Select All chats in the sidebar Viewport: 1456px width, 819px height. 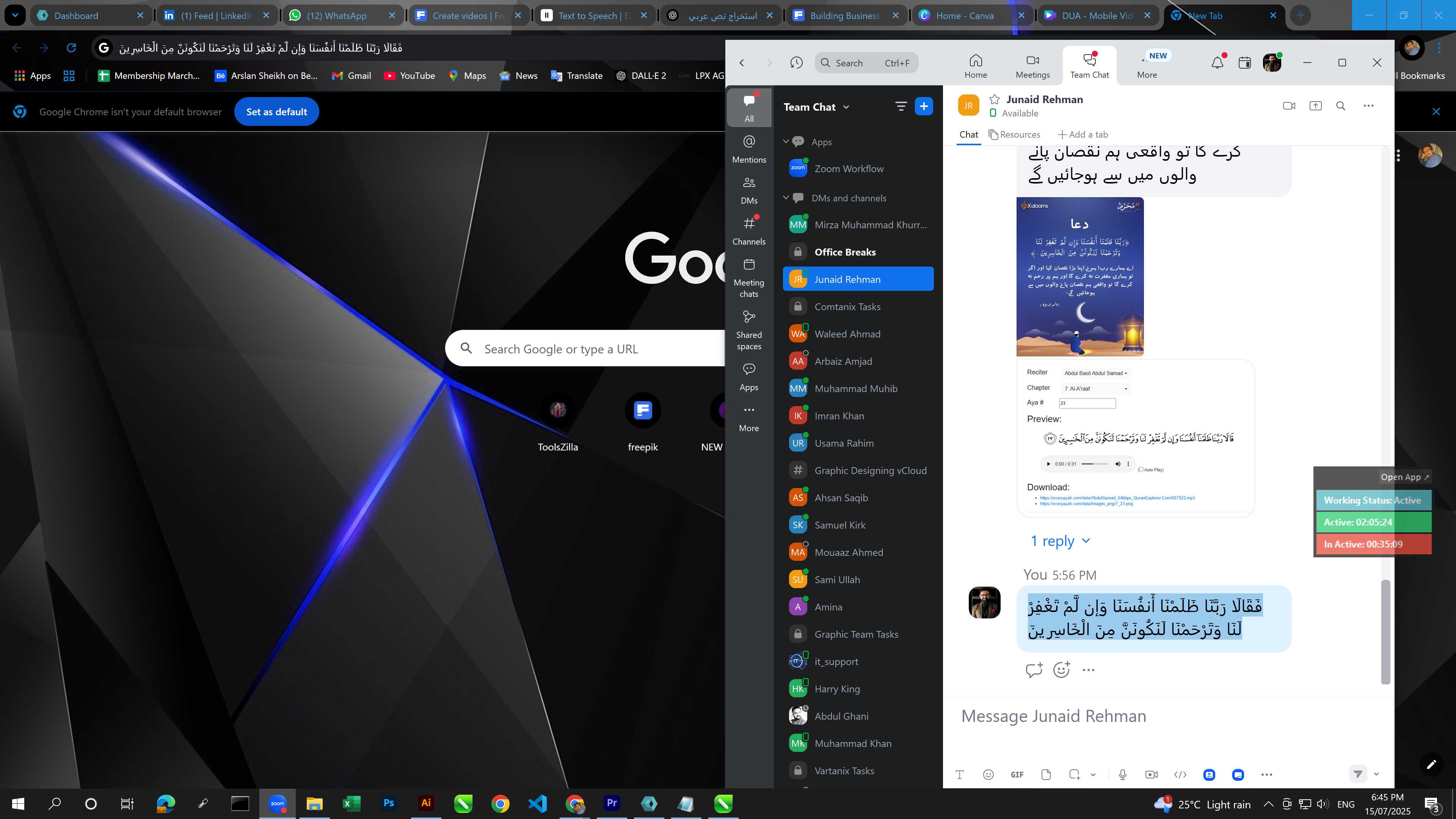tap(749, 107)
